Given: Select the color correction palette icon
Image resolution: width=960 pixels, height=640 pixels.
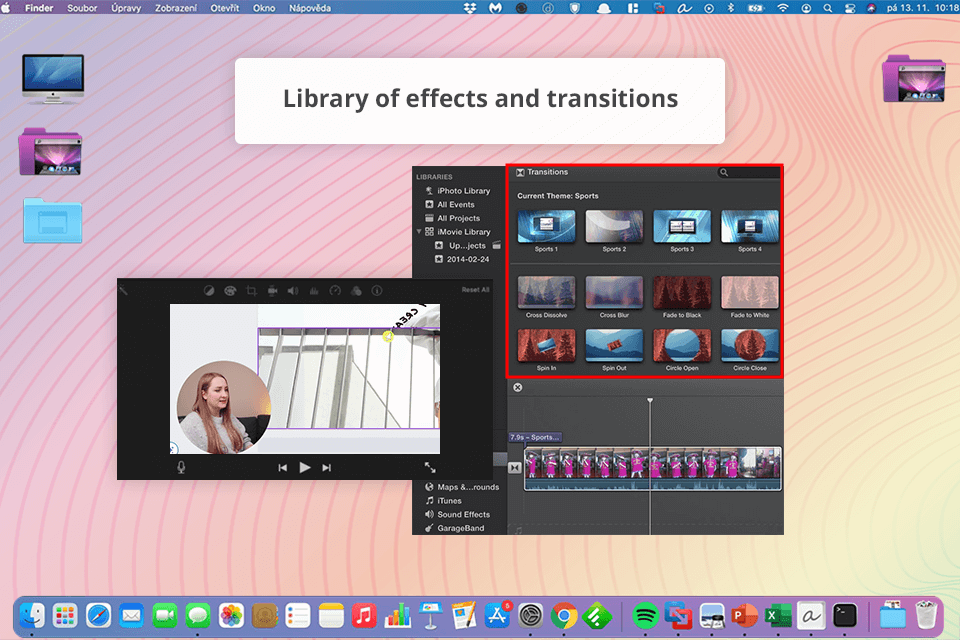Looking at the screenshot, I should click(230, 291).
